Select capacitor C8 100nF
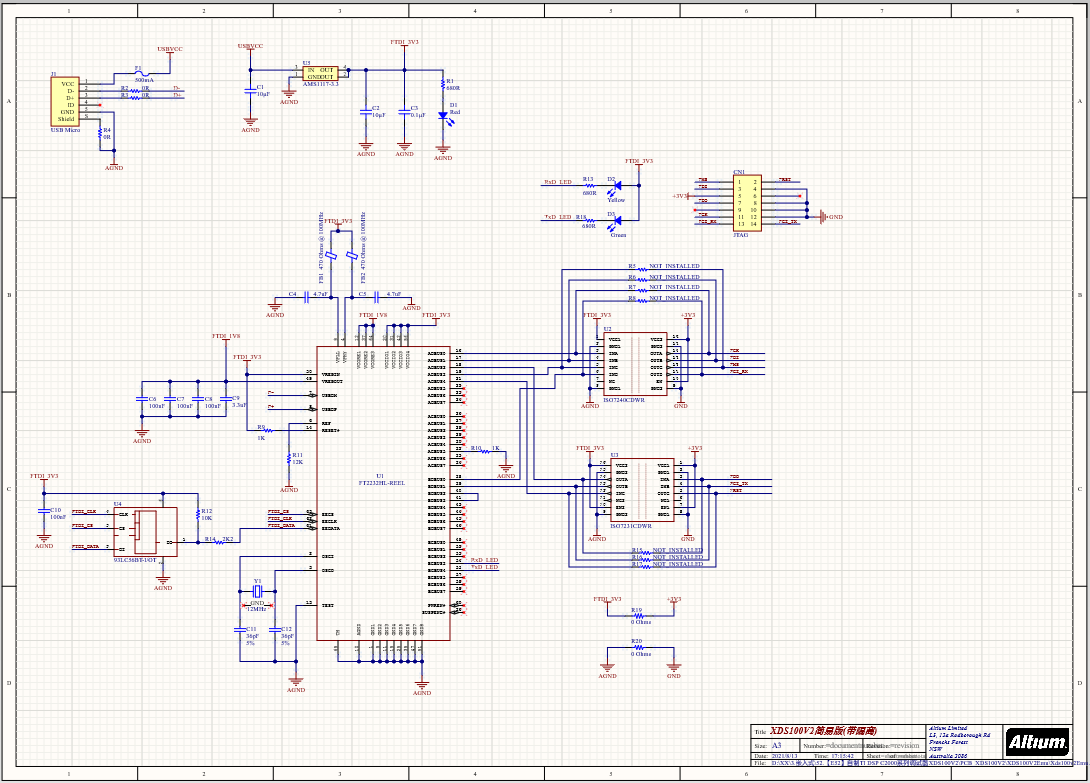The width and height of the screenshot is (1090, 783). (x=197, y=399)
